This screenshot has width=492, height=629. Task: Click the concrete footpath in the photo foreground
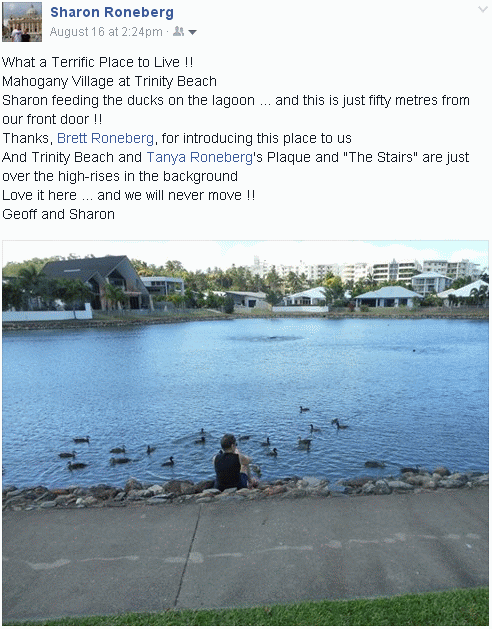point(246,556)
